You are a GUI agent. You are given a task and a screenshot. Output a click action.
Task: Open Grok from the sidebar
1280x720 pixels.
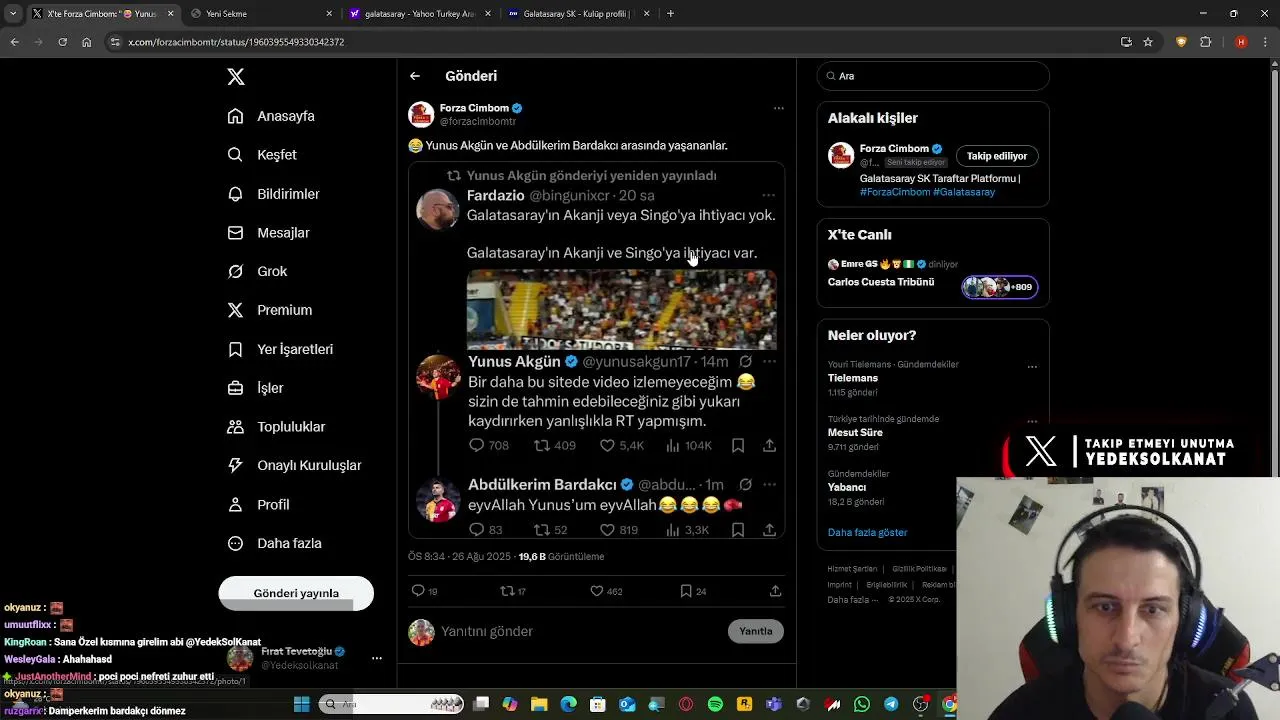point(257,271)
